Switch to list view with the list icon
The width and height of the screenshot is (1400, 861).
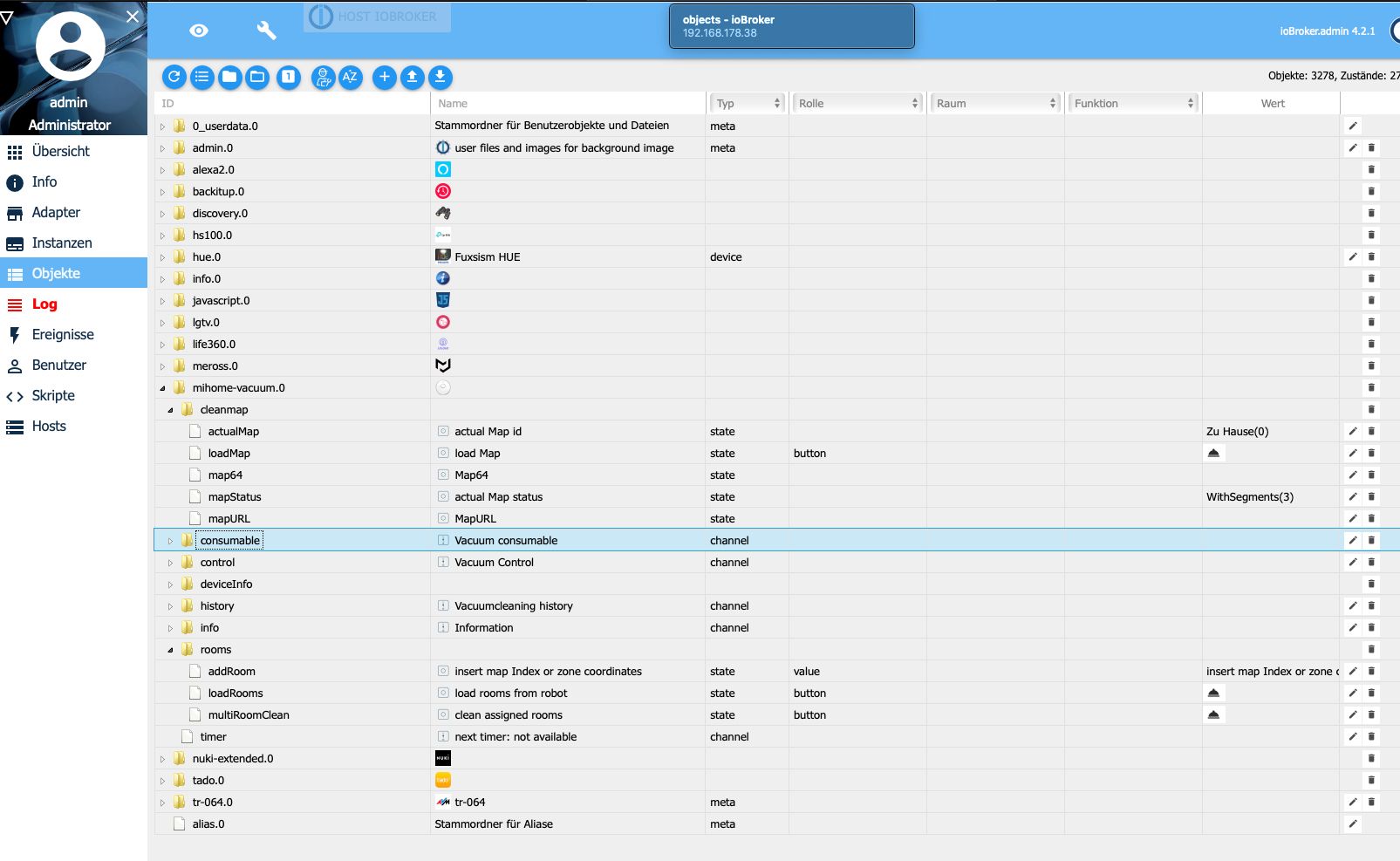point(202,77)
